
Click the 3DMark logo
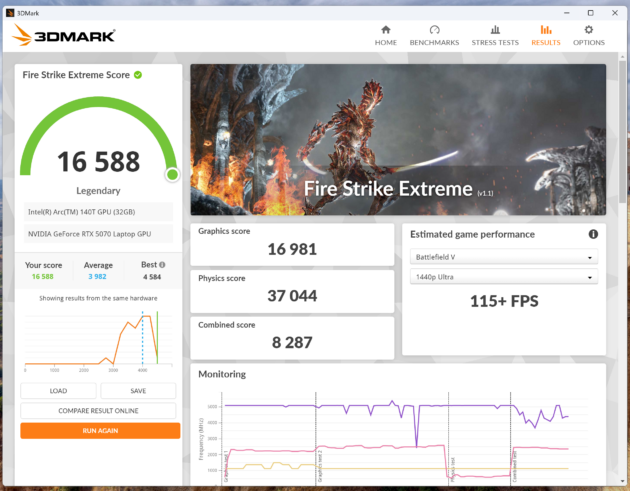coord(64,36)
